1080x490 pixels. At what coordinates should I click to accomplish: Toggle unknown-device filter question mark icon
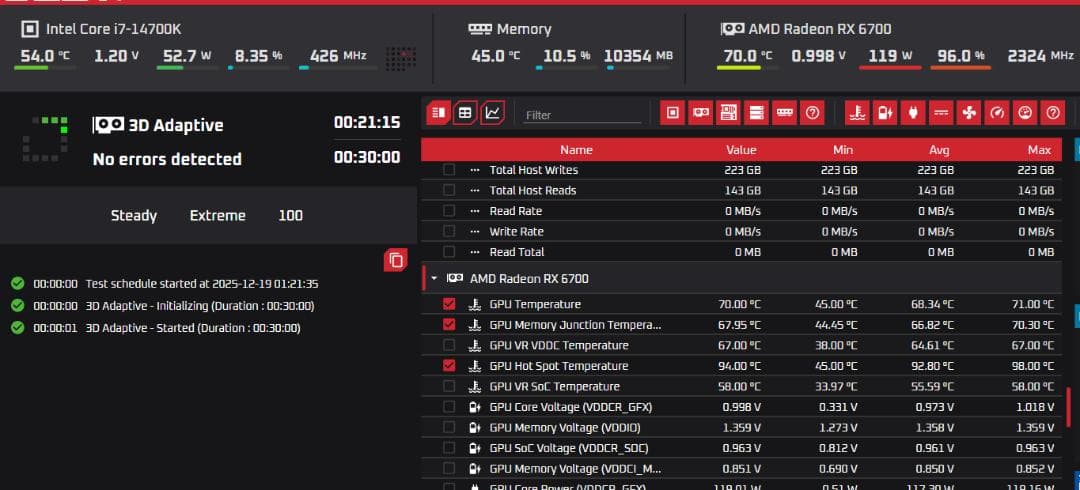tap(812, 112)
